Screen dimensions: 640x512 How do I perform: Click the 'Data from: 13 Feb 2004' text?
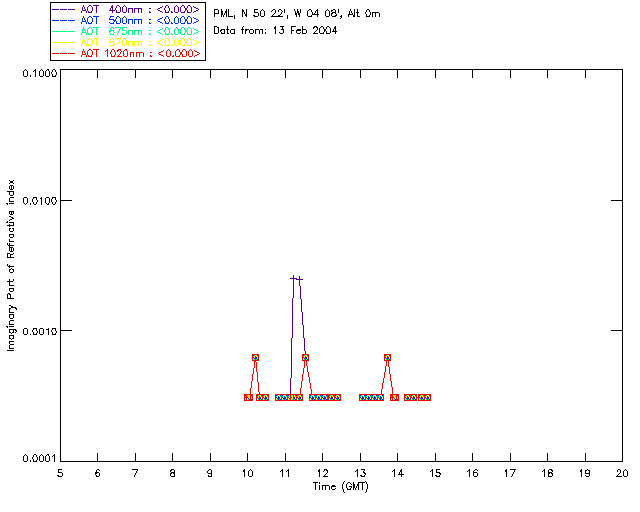tap(275, 31)
